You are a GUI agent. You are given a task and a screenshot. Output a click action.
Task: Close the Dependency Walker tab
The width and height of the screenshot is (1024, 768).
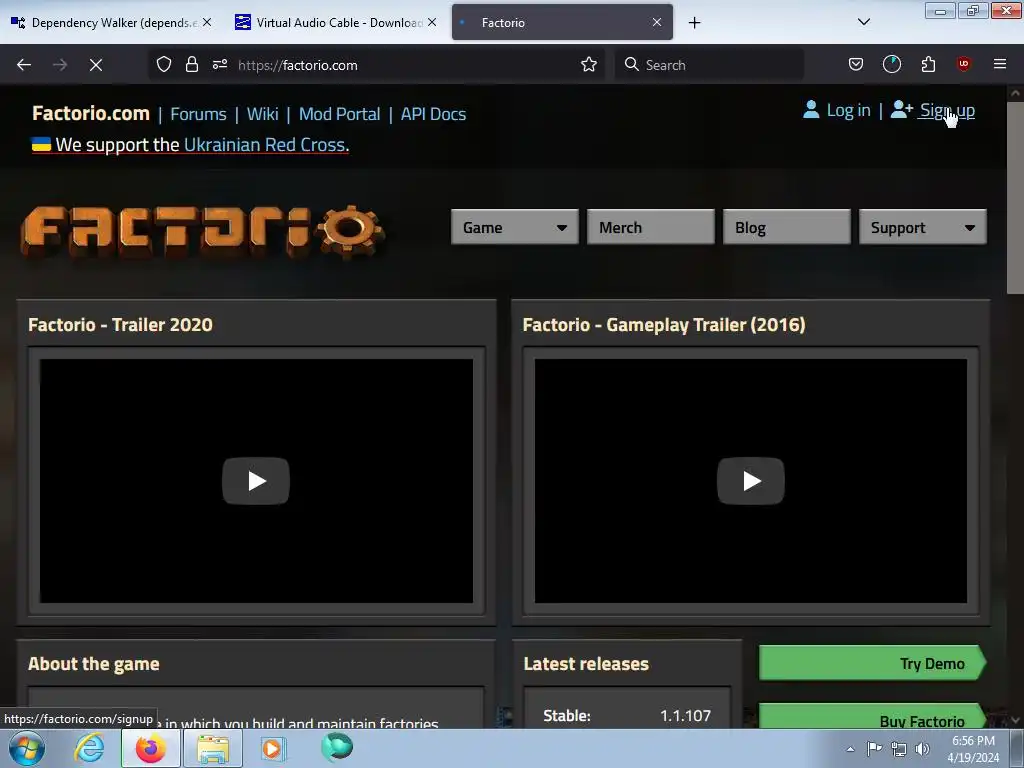pyautogui.click(x=207, y=22)
